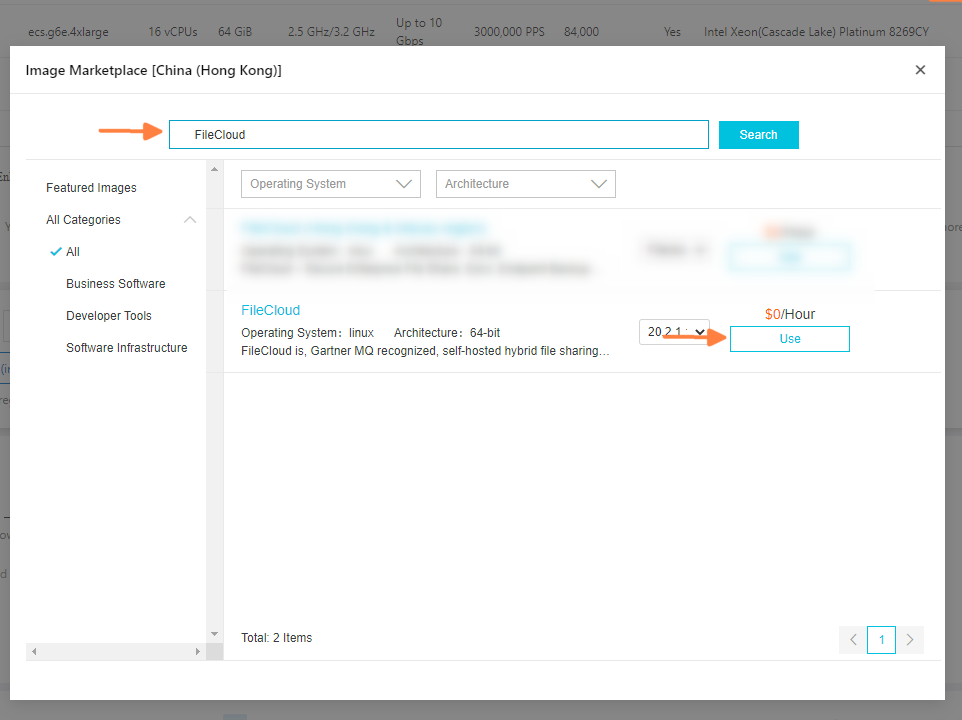Expand the Architecture filter dropdown
This screenshot has width=962, height=720.
click(x=525, y=184)
